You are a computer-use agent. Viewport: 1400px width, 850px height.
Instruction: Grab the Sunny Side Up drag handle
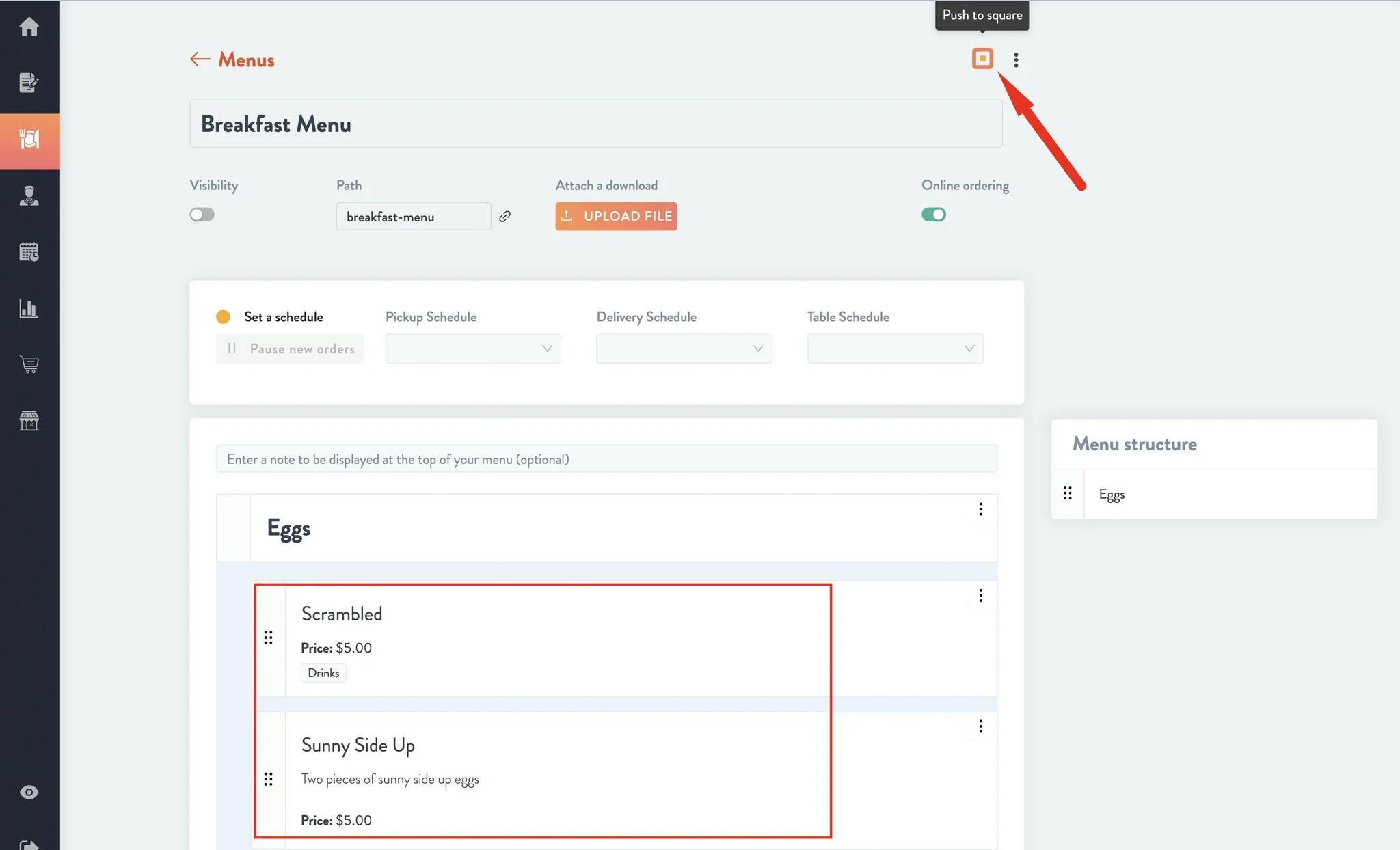269,779
